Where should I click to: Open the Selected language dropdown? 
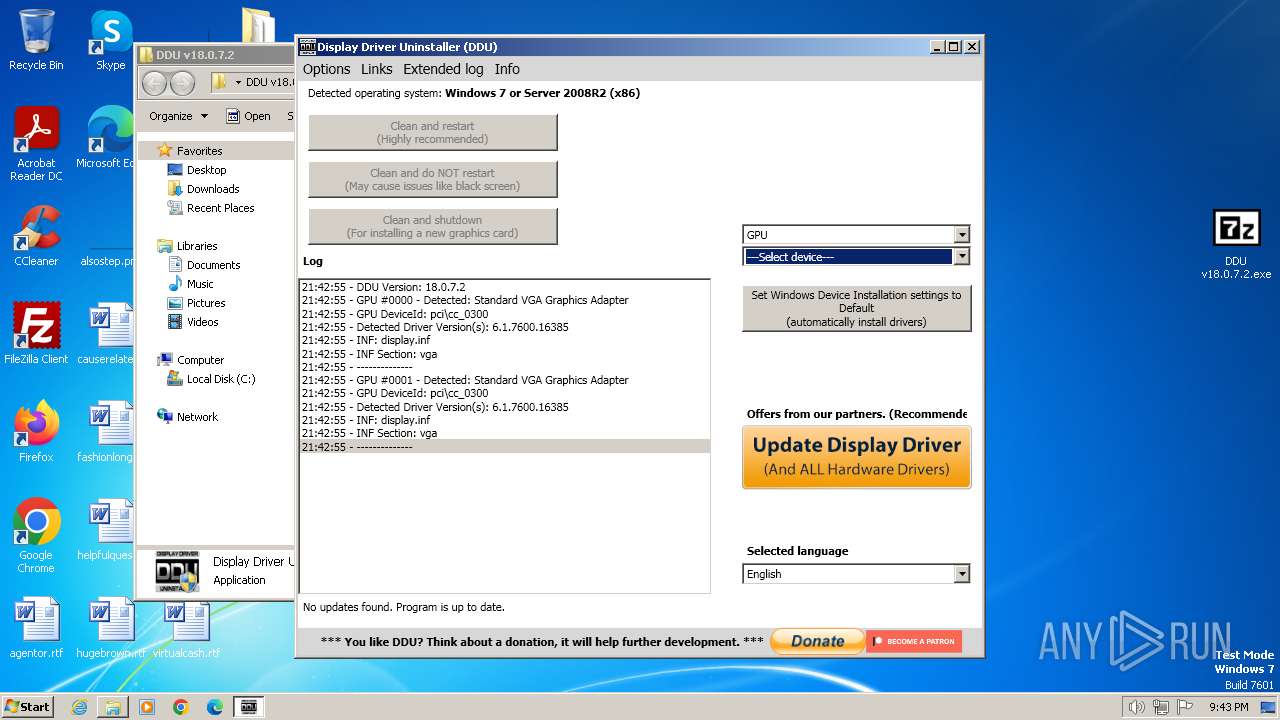coord(961,574)
